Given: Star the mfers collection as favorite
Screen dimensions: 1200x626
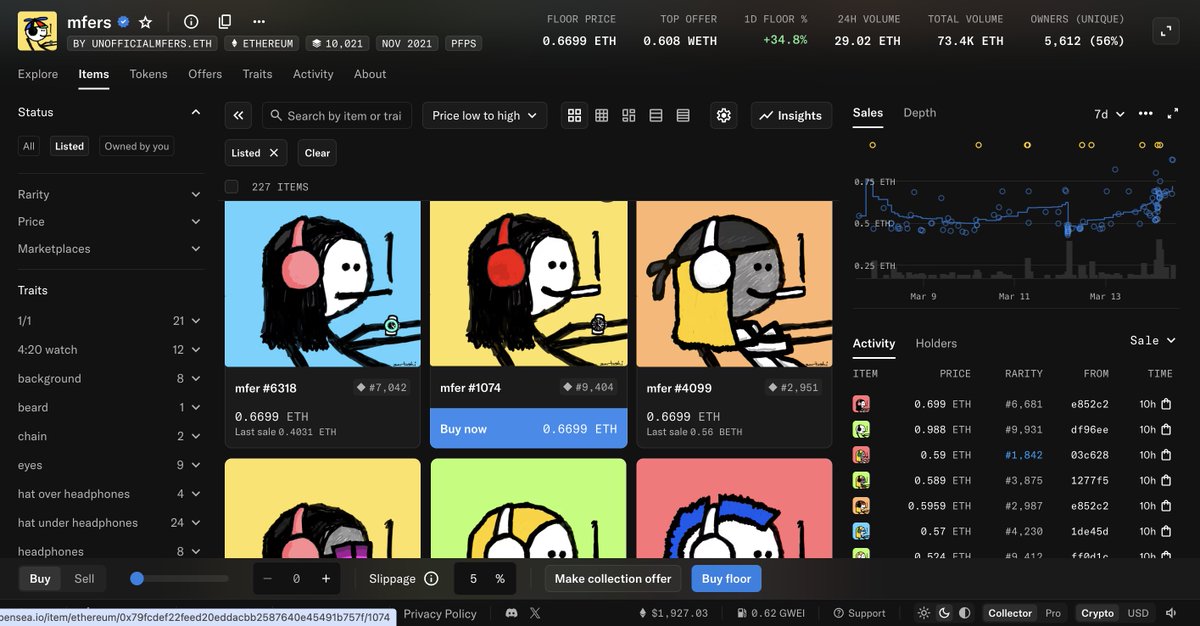Looking at the screenshot, I should coord(146,21).
